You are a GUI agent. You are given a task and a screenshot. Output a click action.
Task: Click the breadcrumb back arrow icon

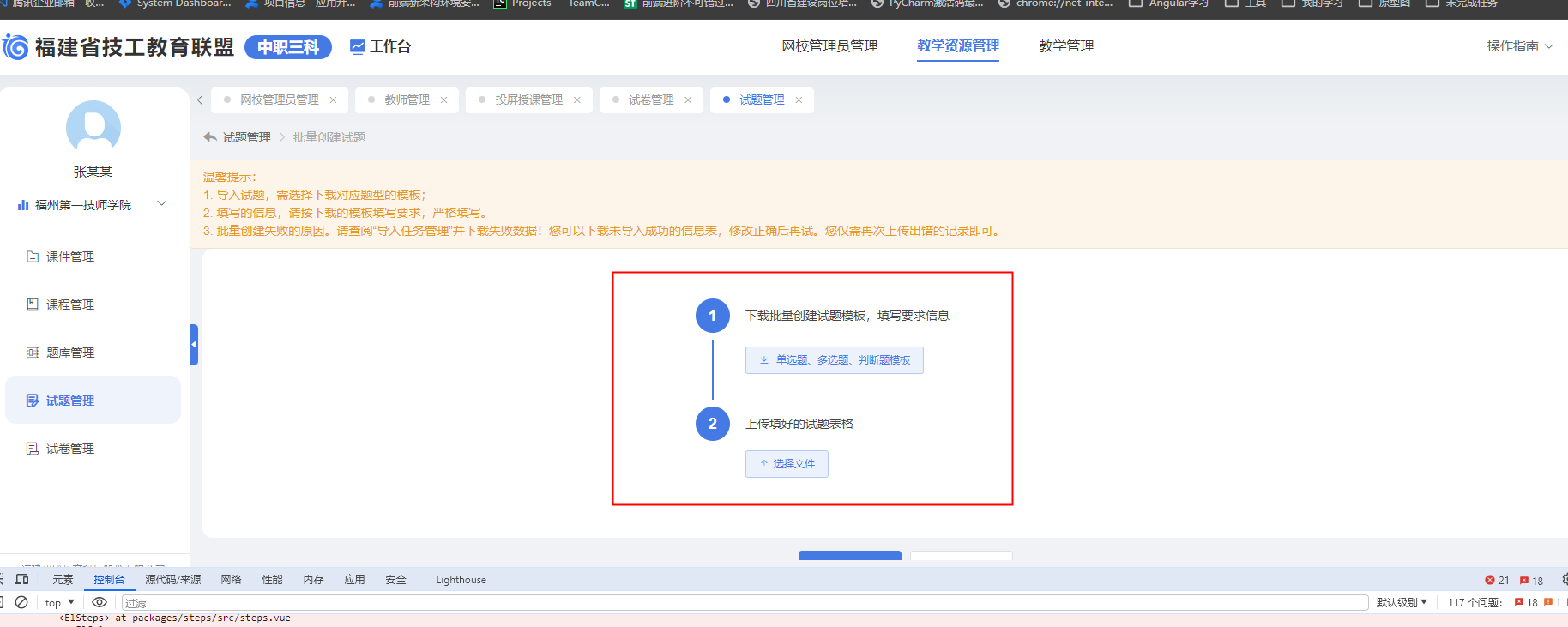pos(210,137)
